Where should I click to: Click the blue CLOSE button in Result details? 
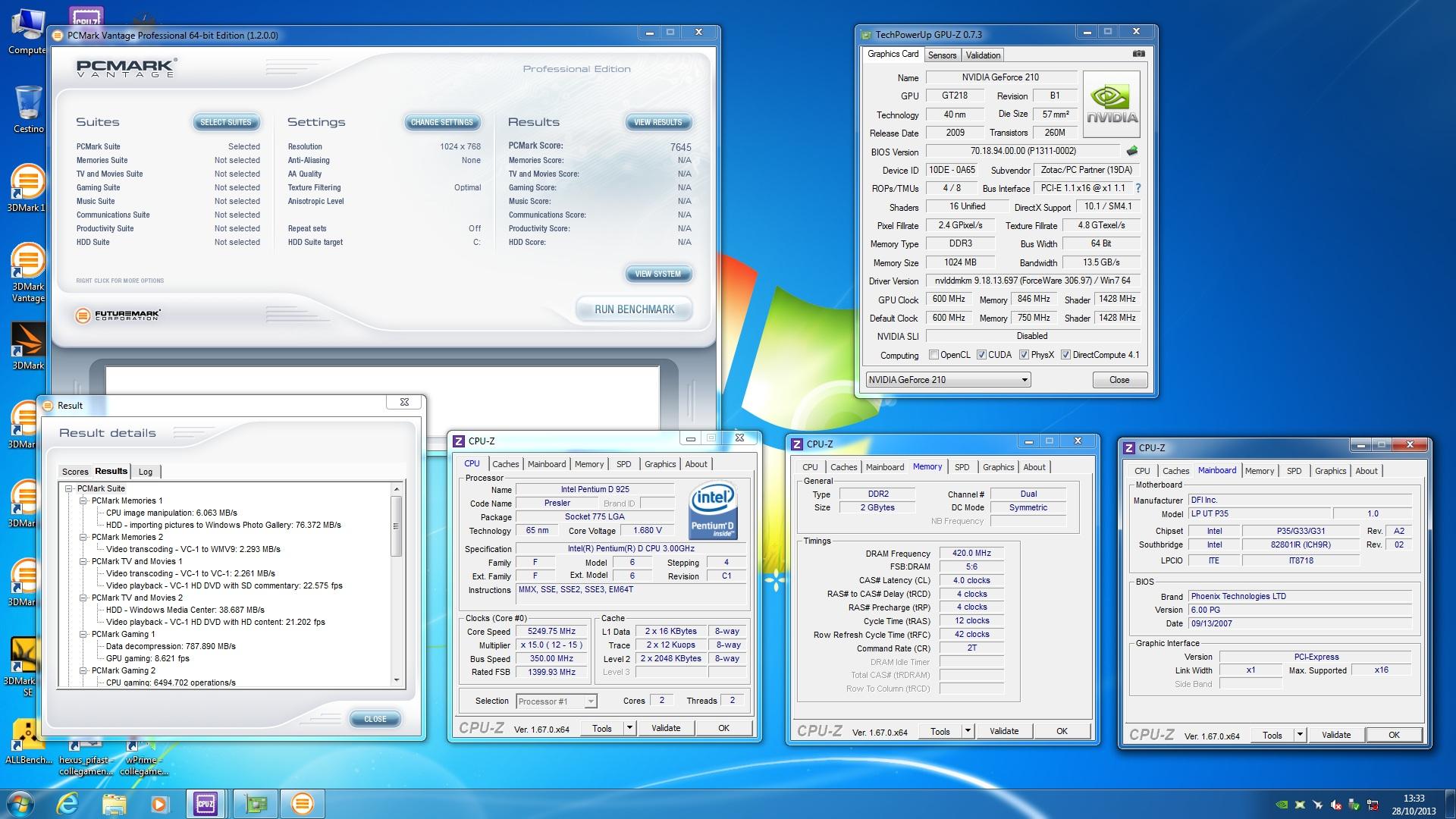[x=375, y=719]
